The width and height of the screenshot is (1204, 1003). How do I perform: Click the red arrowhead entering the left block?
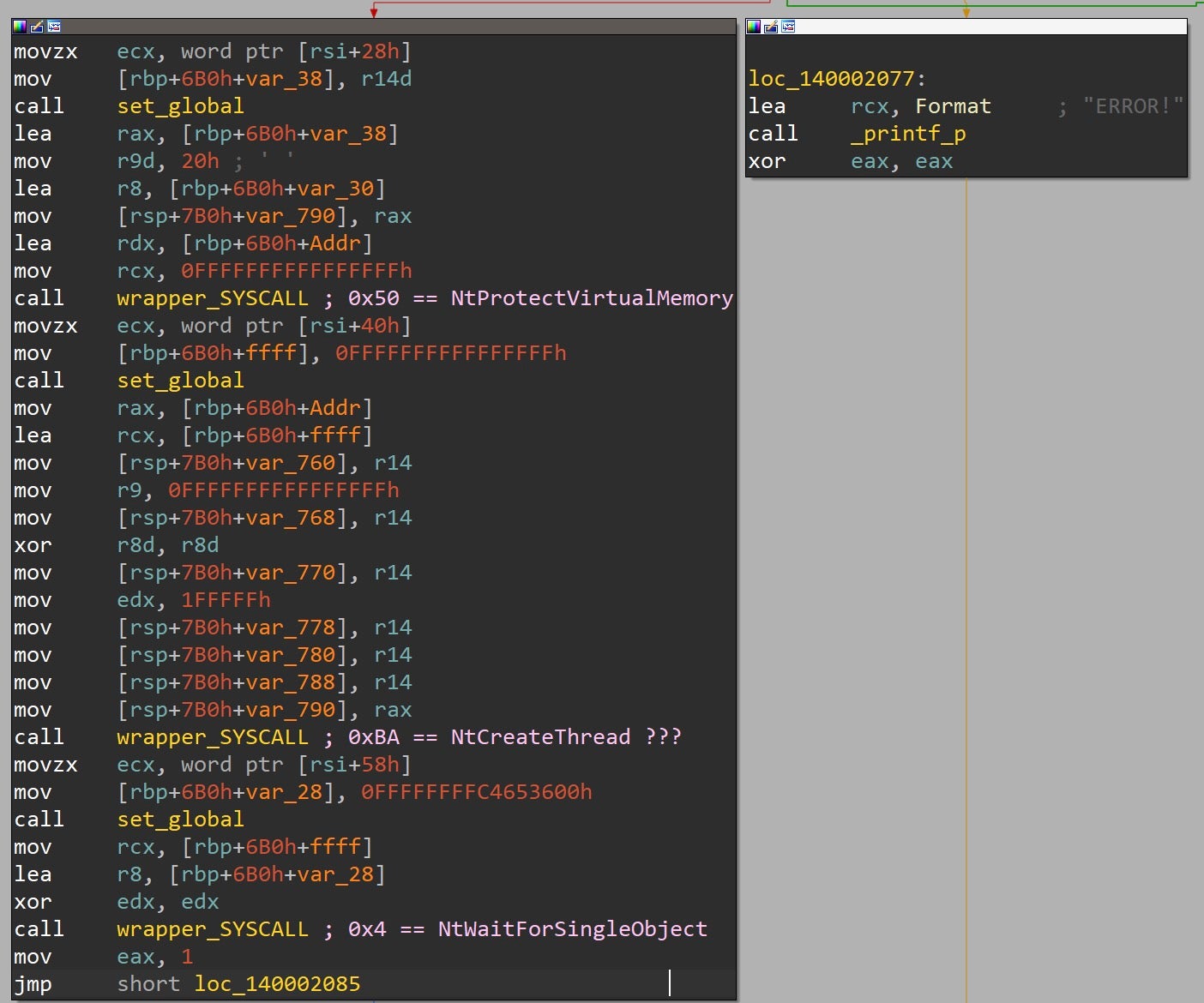point(374,12)
